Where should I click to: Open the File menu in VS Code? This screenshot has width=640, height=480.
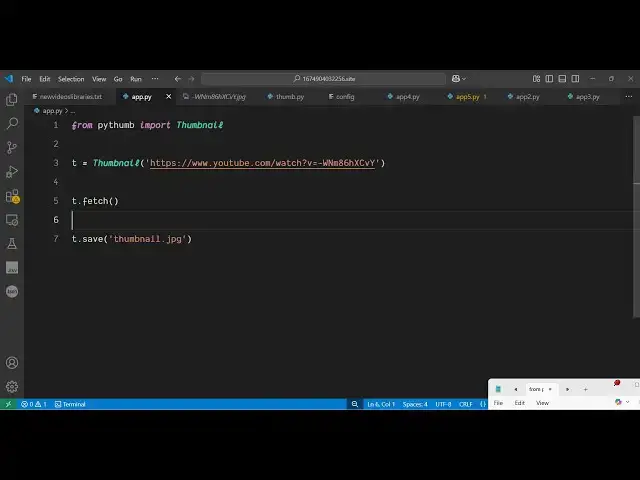point(27,79)
